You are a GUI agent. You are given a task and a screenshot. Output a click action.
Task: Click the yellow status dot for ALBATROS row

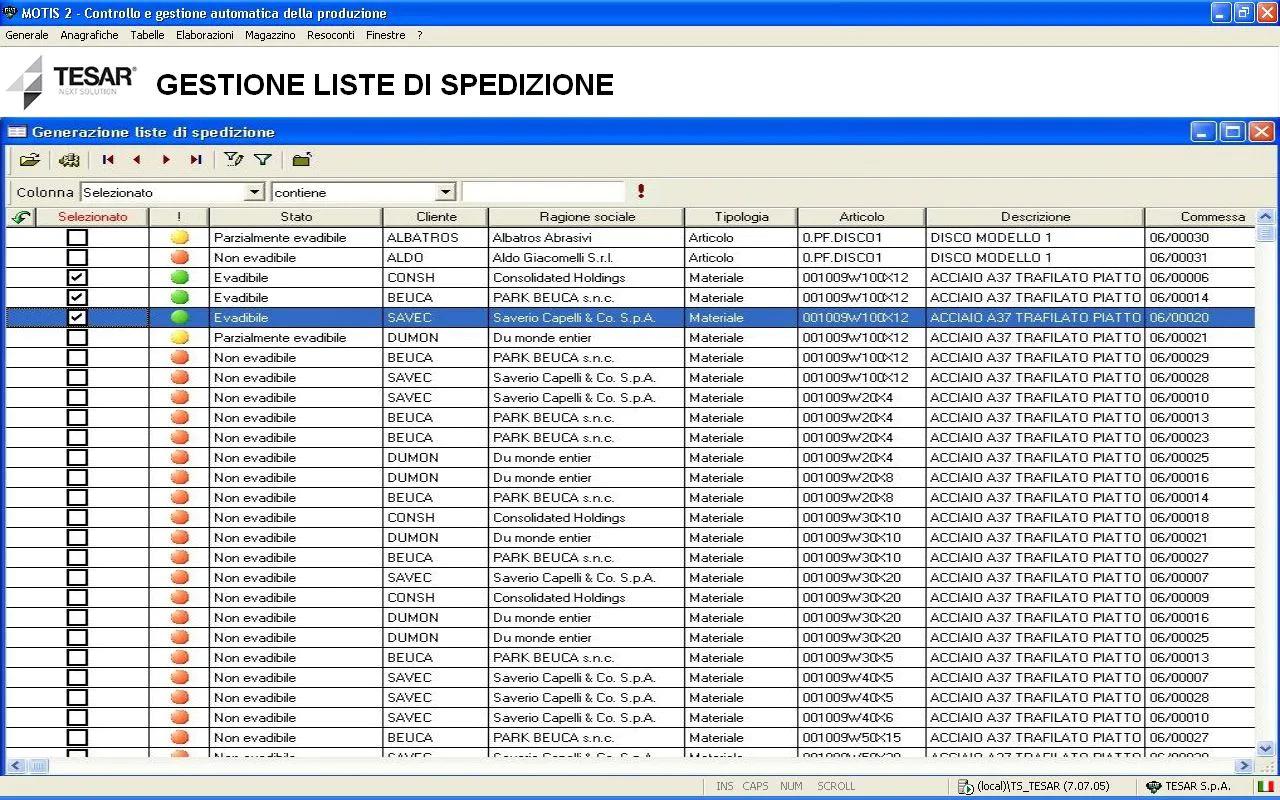coord(179,237)
